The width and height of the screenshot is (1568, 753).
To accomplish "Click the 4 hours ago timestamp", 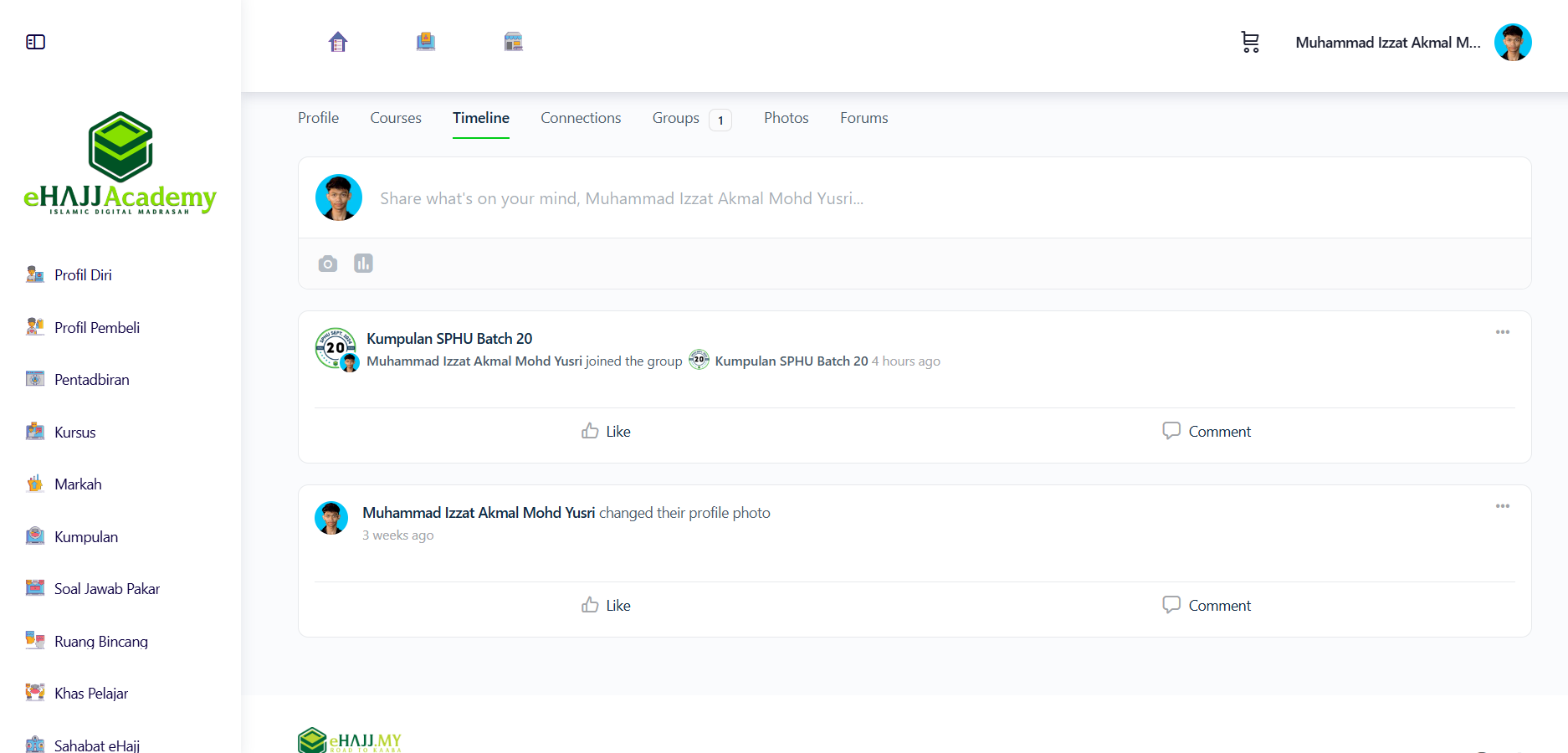I will click(906, 361).
